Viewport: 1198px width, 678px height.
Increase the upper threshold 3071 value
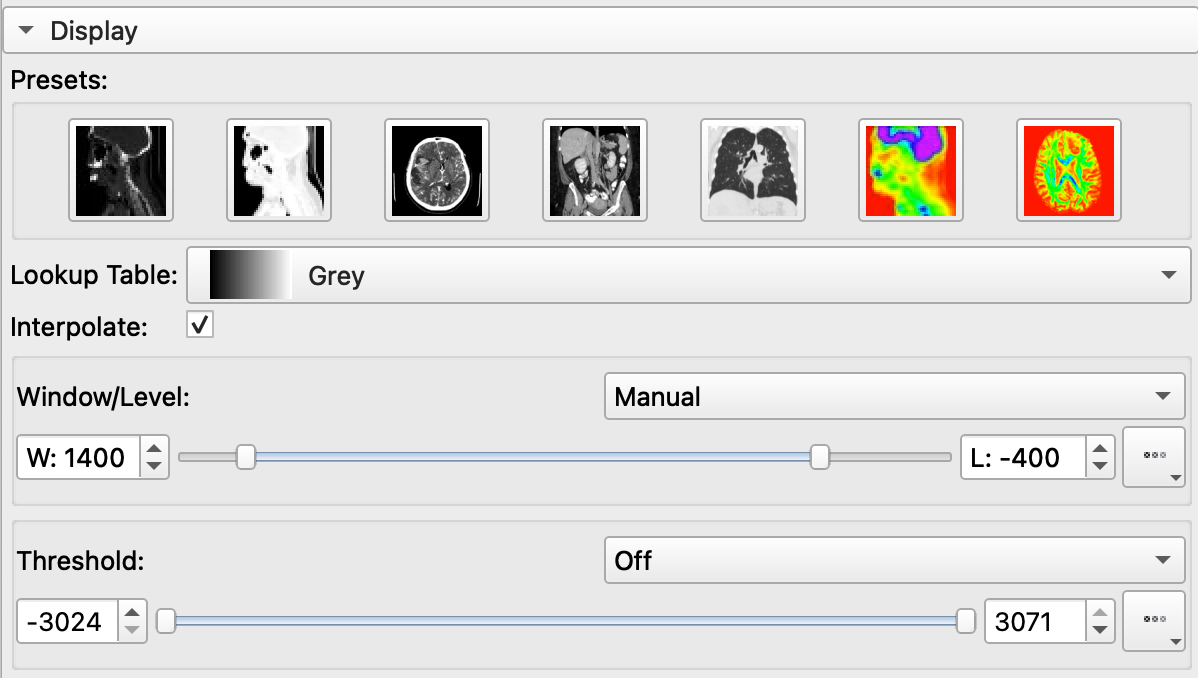pos(1100,613)
